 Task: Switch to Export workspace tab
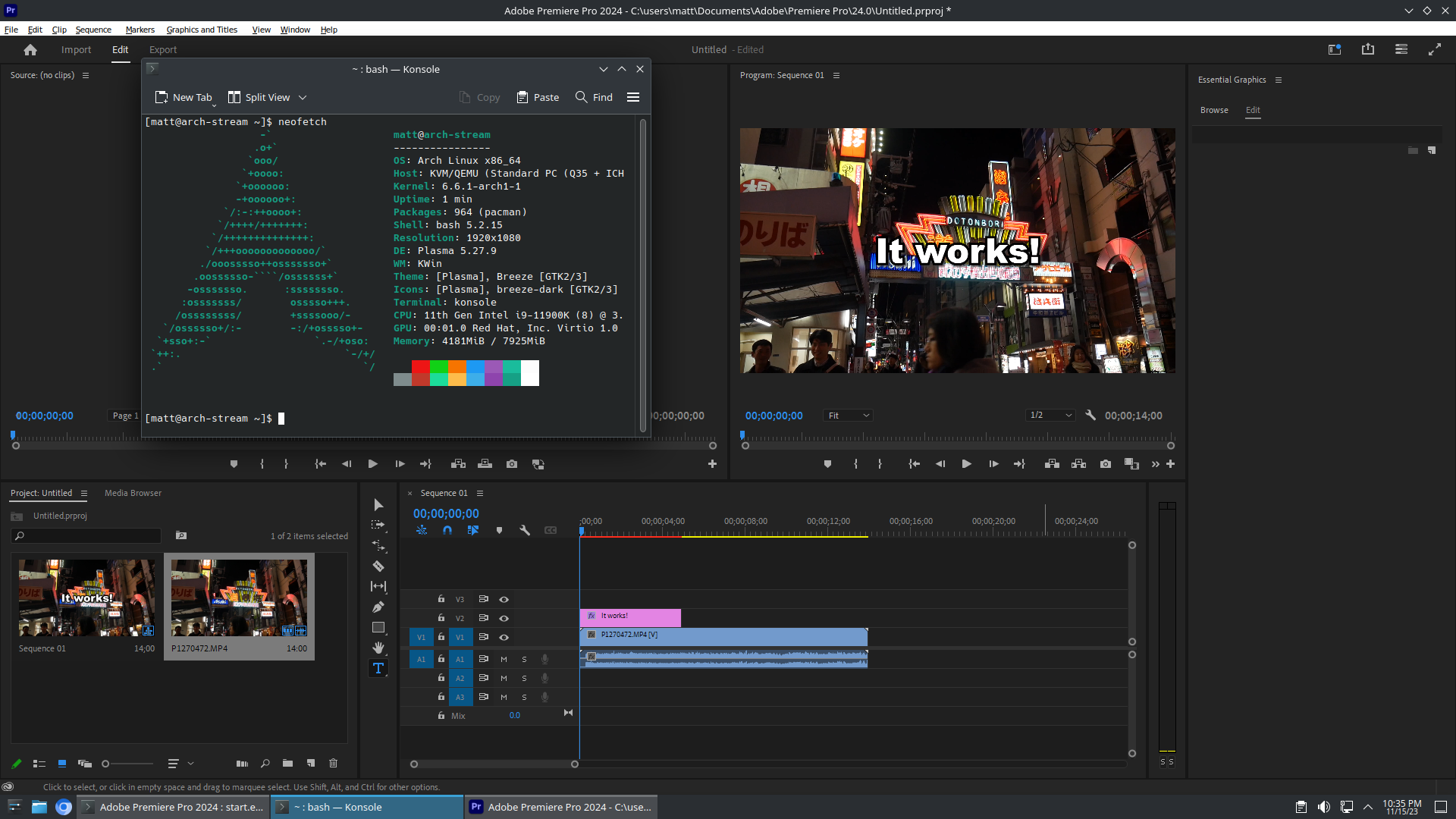click(163, 50)
